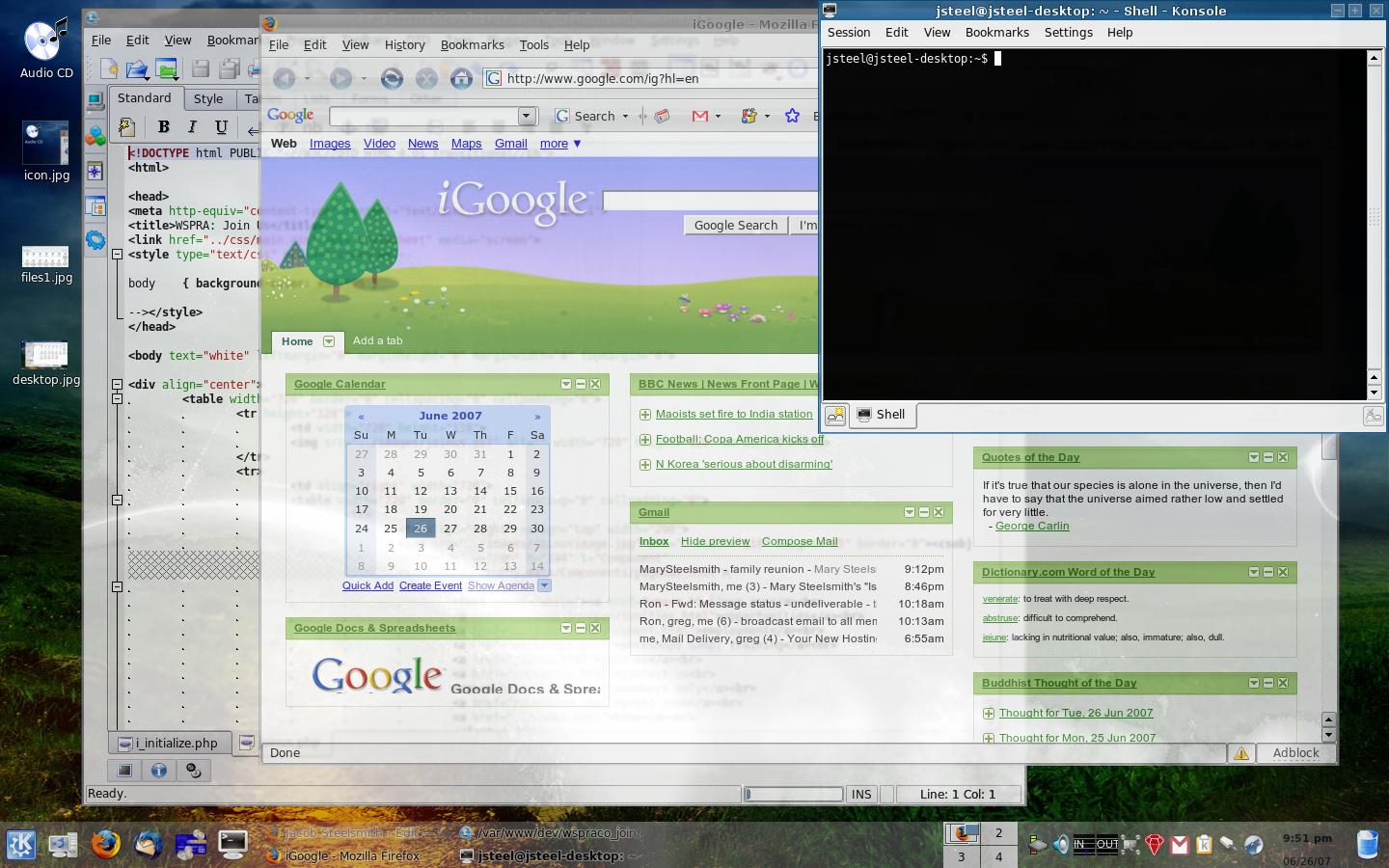Viewport: 1389px width, 868px height.
Task: Go to Firefox Home page icon
Action: click(461, 78)
